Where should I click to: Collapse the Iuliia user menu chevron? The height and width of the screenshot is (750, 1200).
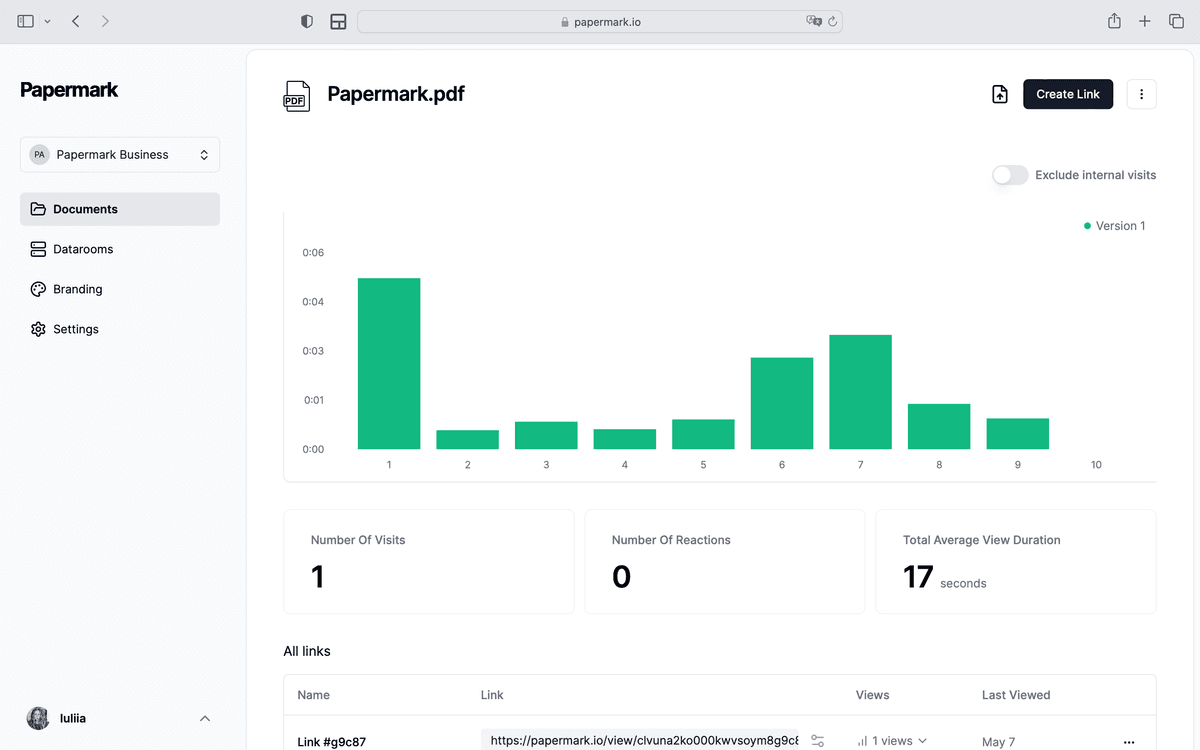(x=205, y=718)
